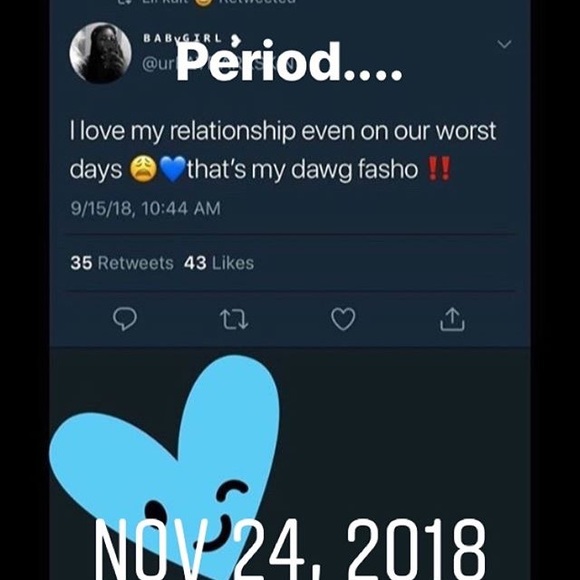Like the tweet with the heart outline icon
Viewport: 580px width, 580px height.
tap(343, 319)
